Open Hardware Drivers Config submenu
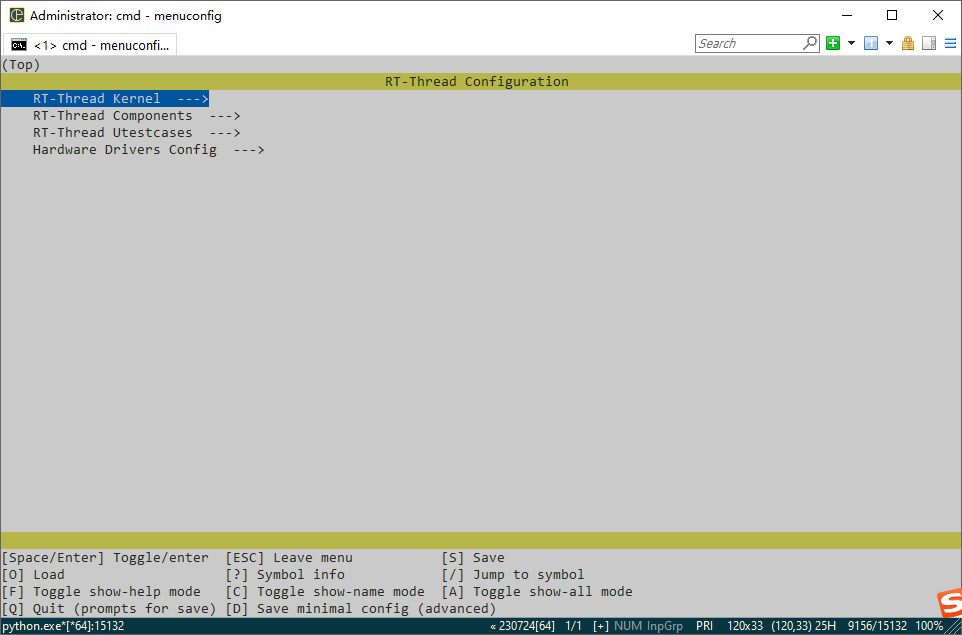The height and width of the screenshot is (635, 962). (x=148, y=150)
